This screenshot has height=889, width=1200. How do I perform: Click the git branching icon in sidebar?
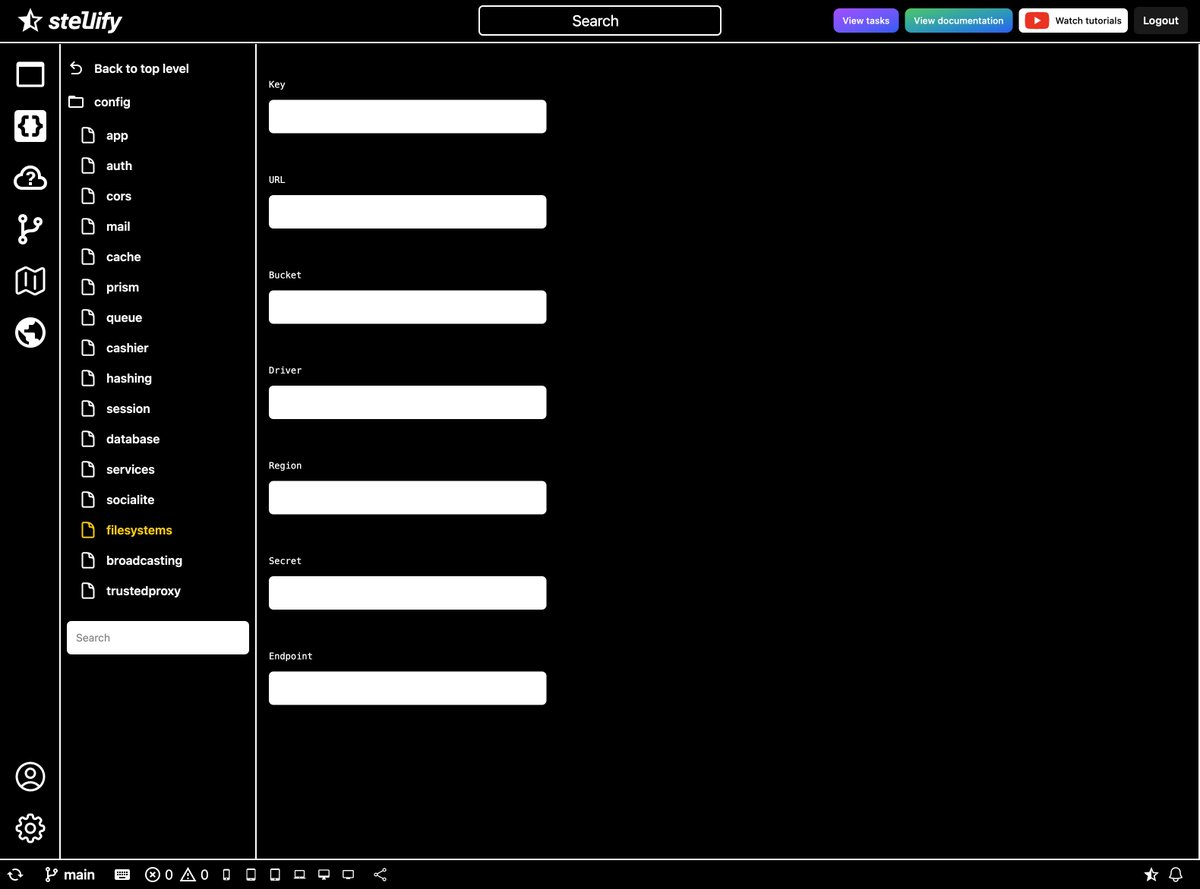[x=30, y=229]
